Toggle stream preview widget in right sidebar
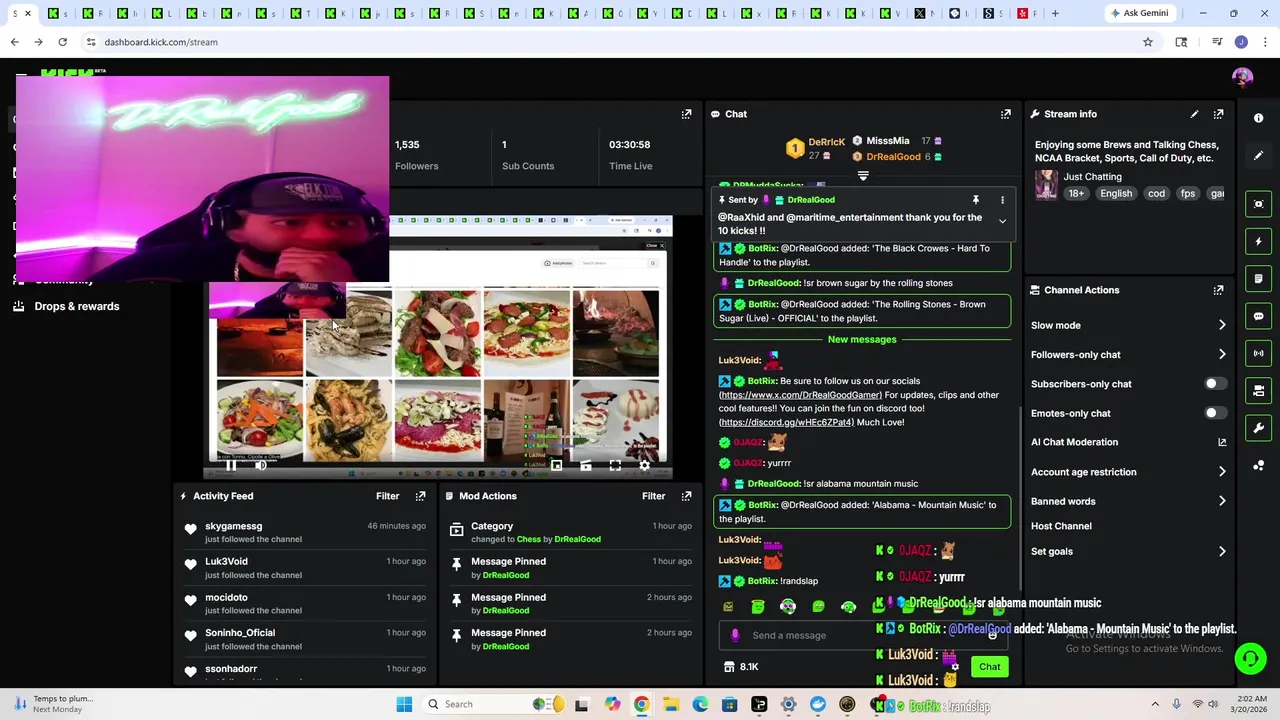 coord(1258,204)
